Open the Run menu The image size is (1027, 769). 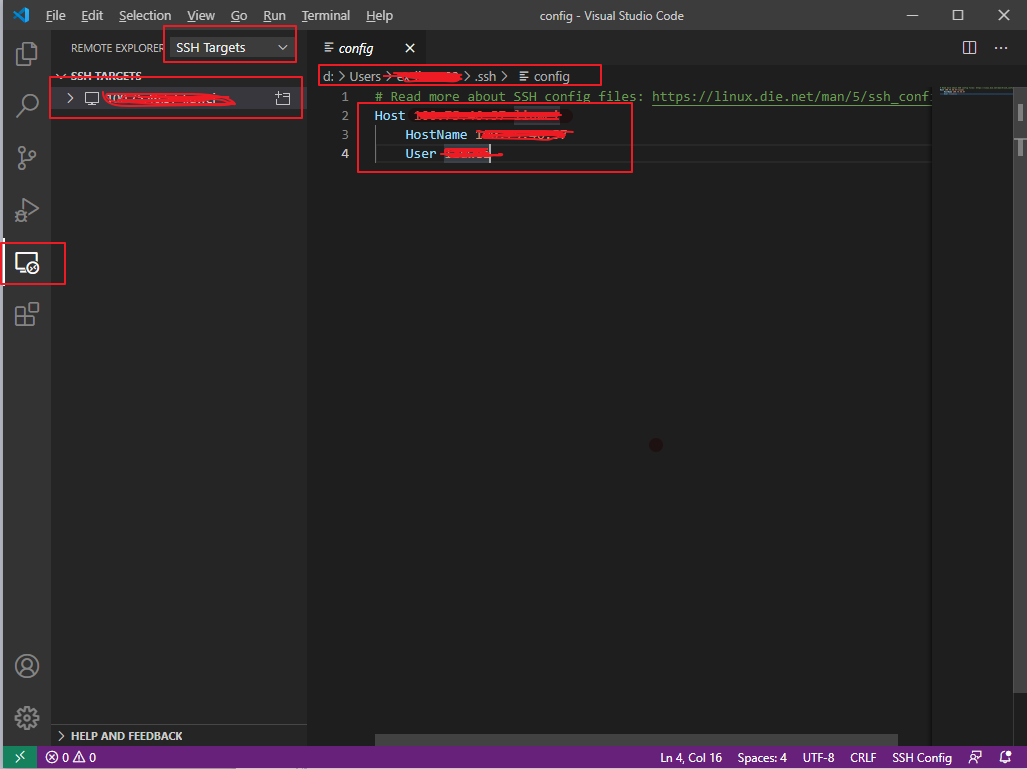(x=274, y=15)
